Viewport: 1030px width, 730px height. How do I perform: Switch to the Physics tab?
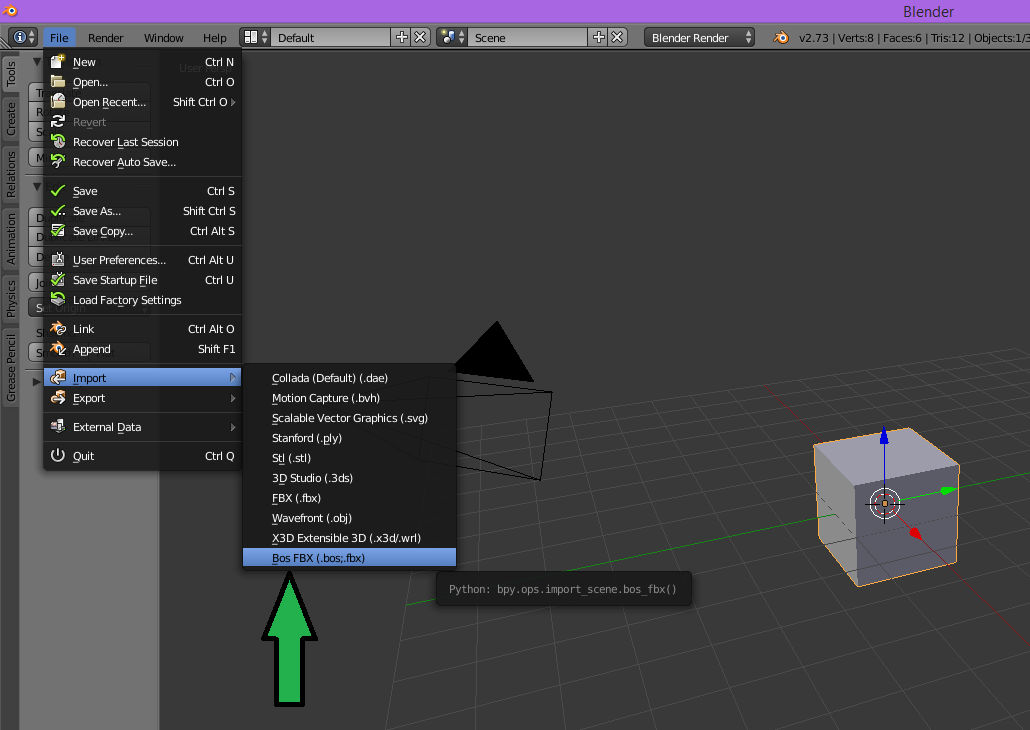pyautogui.click(x=11, y=299)
